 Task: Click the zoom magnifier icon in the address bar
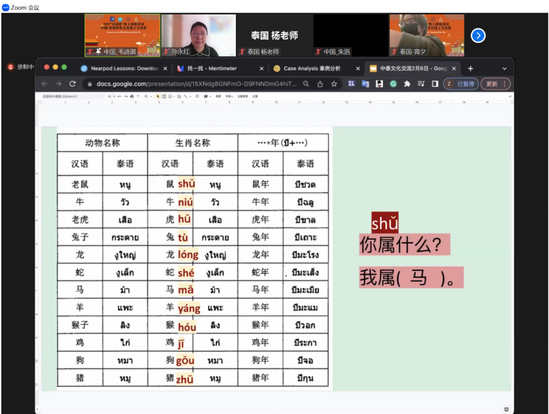(x=306, y=84)
